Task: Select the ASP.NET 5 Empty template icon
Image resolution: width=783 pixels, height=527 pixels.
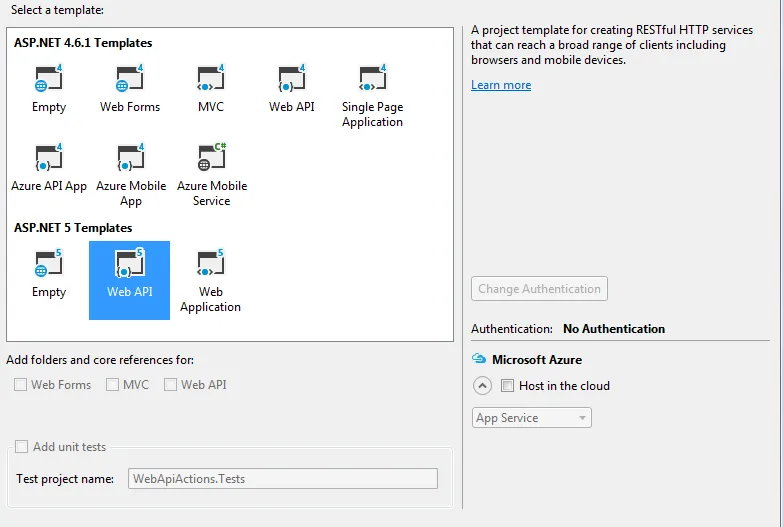Action: click(48, 263)
